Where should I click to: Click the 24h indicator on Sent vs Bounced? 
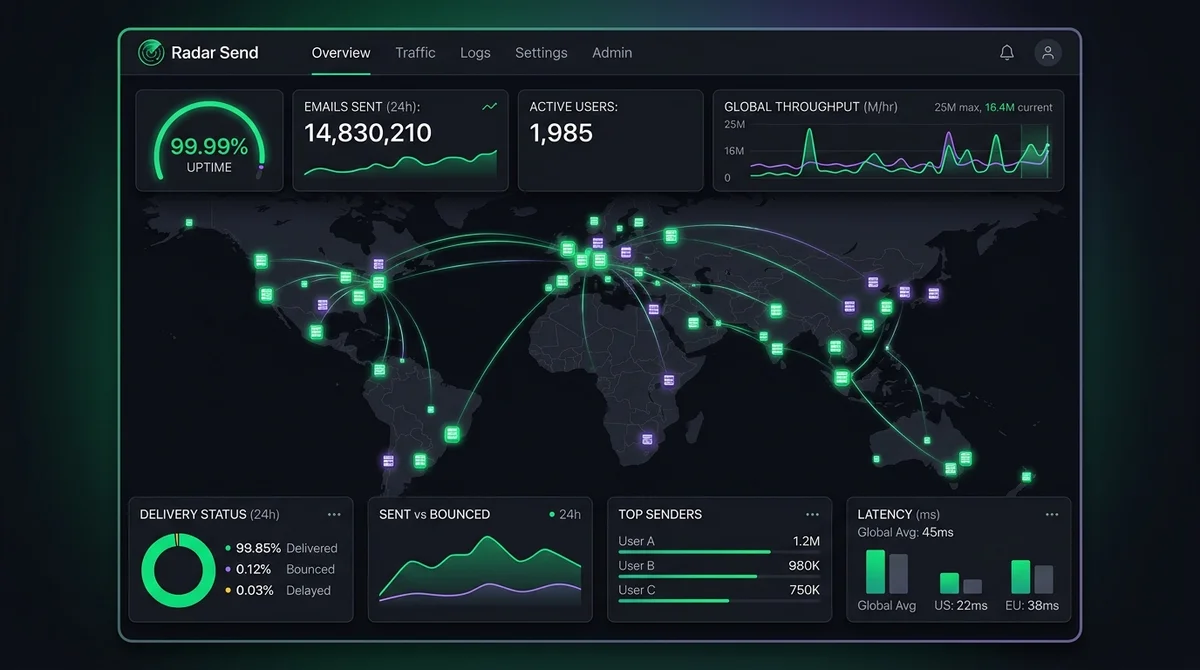pyautogui.click(x=565, y=514)
